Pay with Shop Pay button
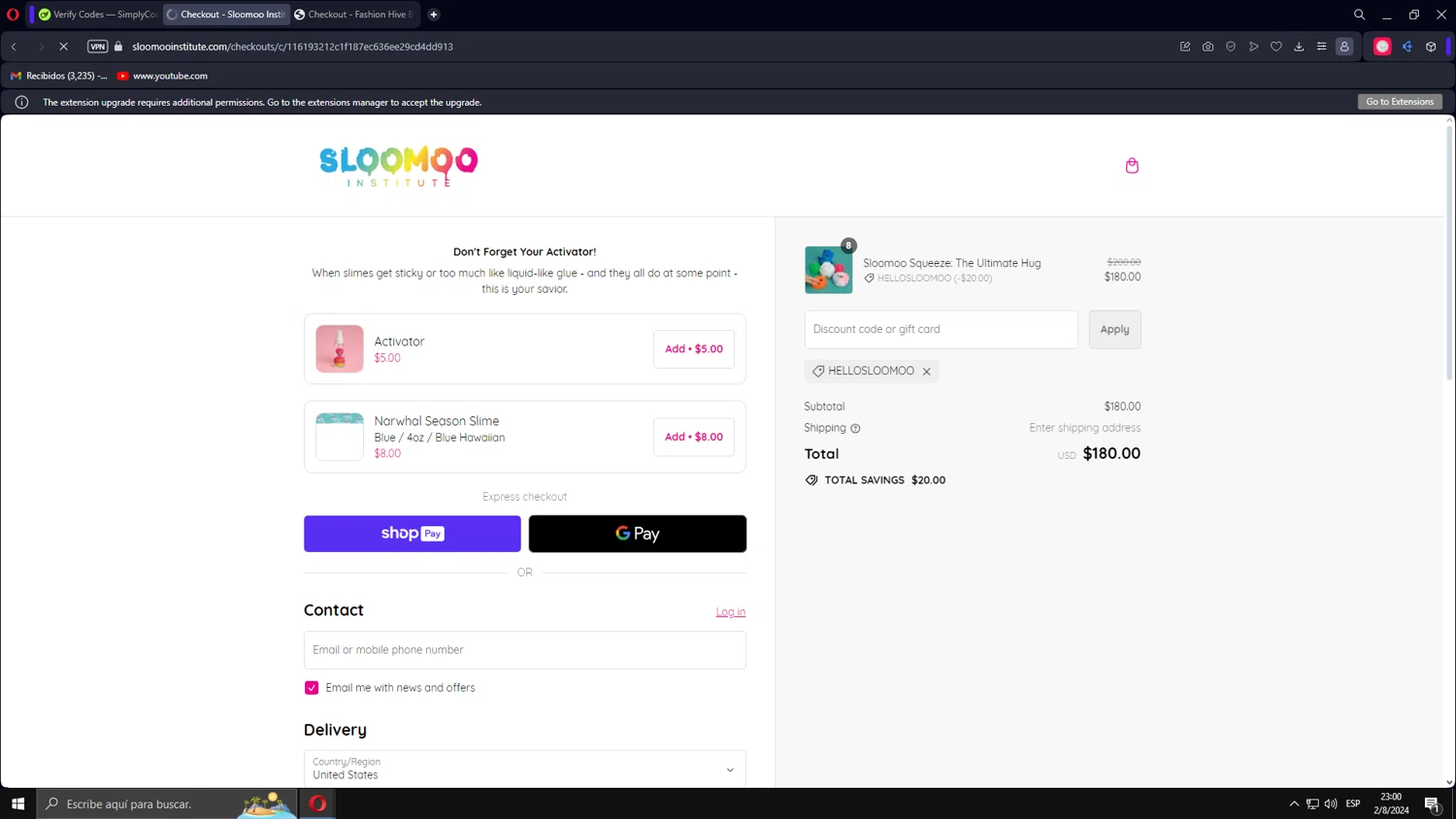 tap(413, 534)
